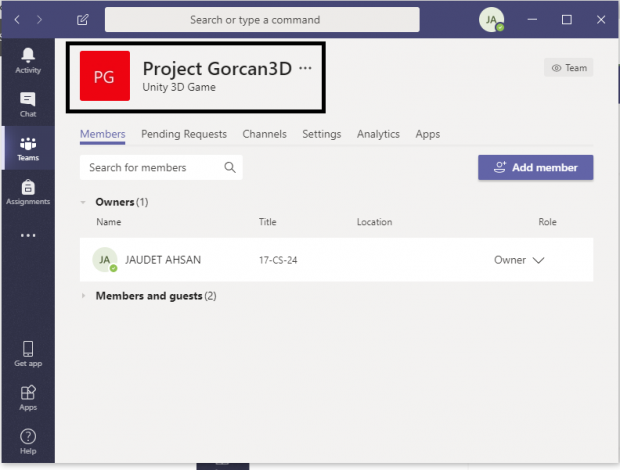Click the Title column header

point(268,222)
